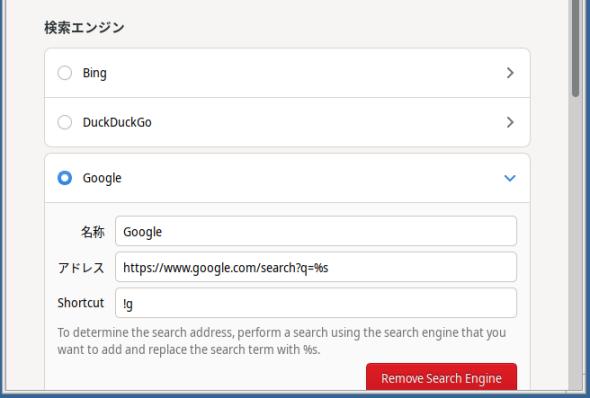Viewport: 590px width, 398px height.
Task: Click the 検索エンジン heading
Action: (84, 27)
